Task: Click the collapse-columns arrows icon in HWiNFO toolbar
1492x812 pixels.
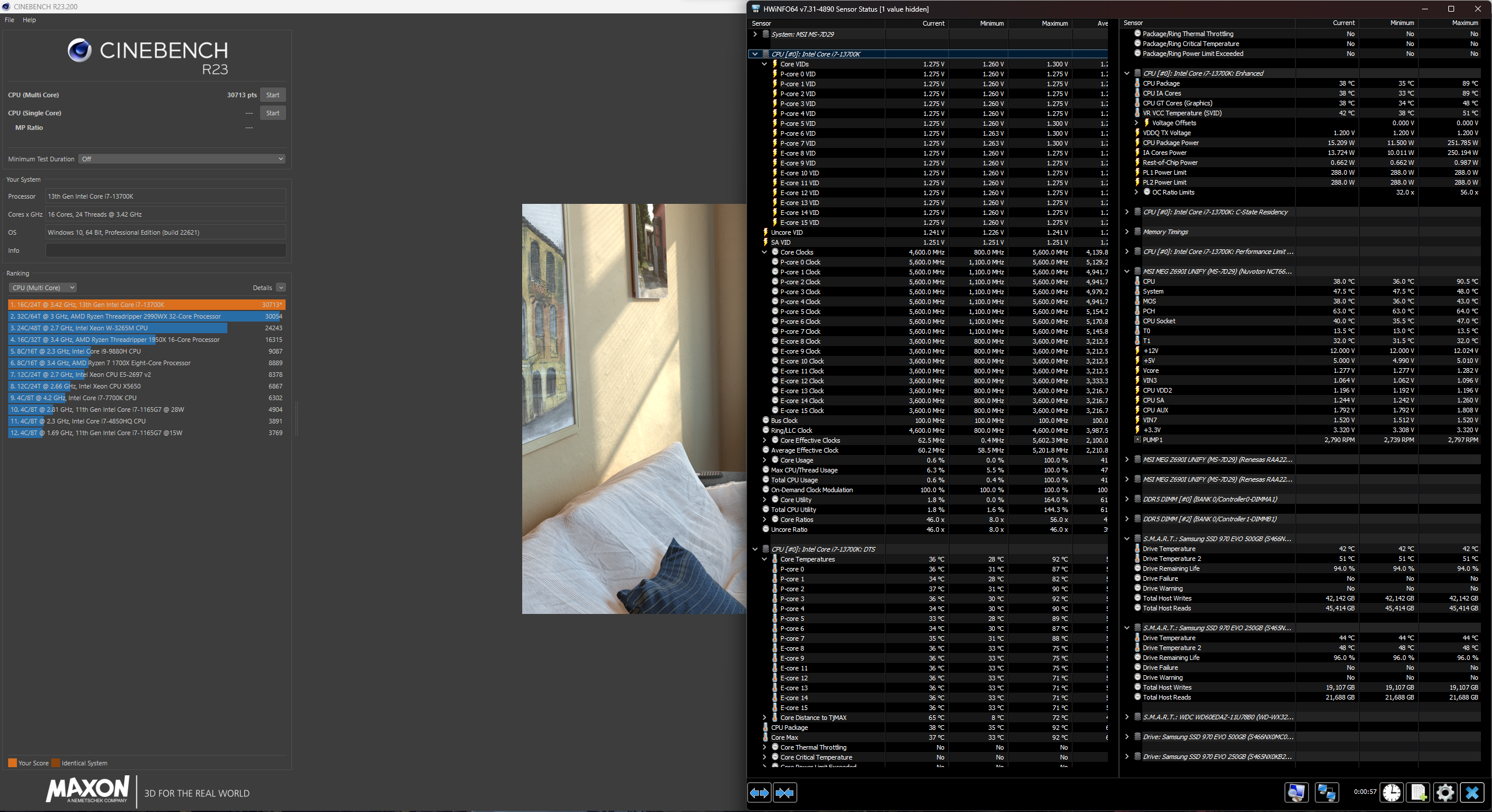Action: (785, 793)
